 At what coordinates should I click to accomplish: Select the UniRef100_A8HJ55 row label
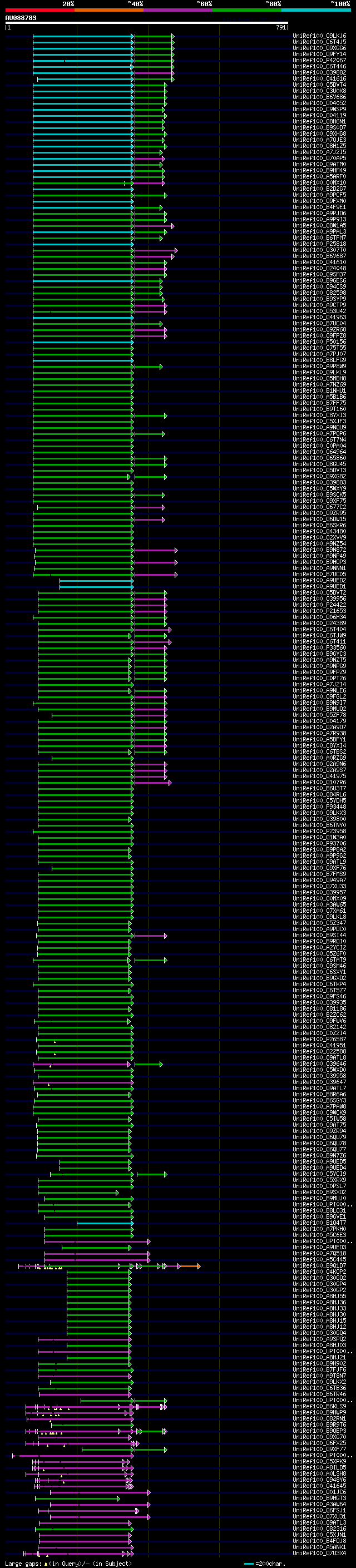(x=319, y=1297)
